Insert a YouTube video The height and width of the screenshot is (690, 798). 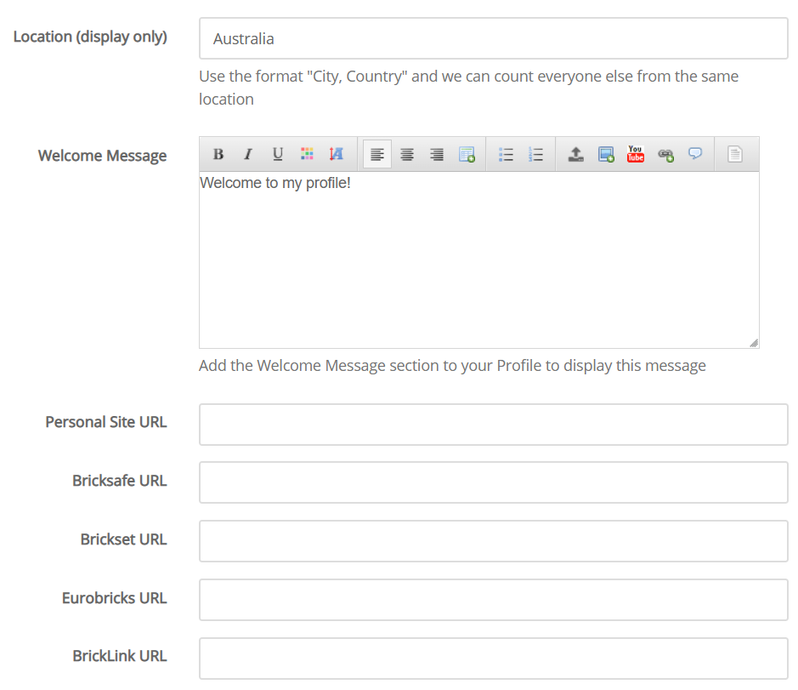coord(635,155)
